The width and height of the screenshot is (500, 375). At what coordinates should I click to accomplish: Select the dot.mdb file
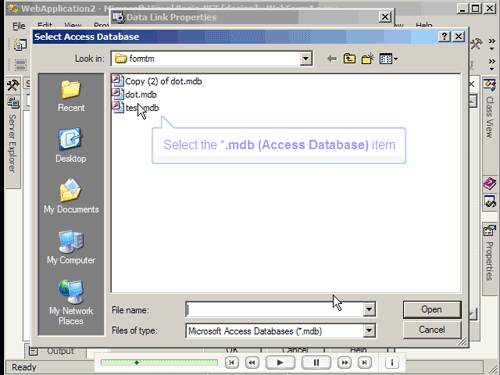134,94
